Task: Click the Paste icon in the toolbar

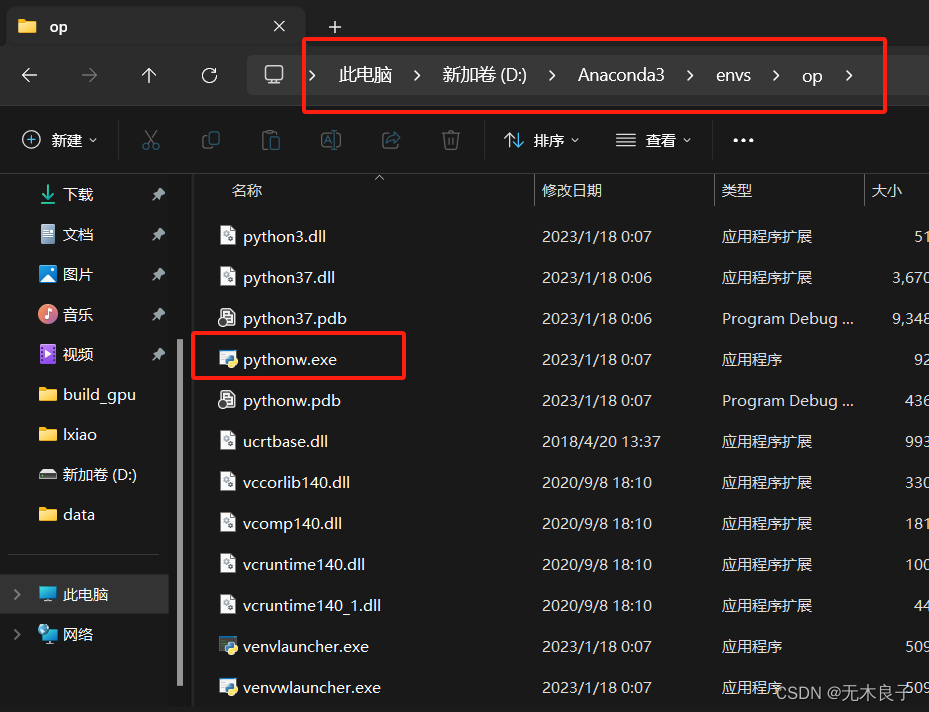Action: tap(271, 140)
